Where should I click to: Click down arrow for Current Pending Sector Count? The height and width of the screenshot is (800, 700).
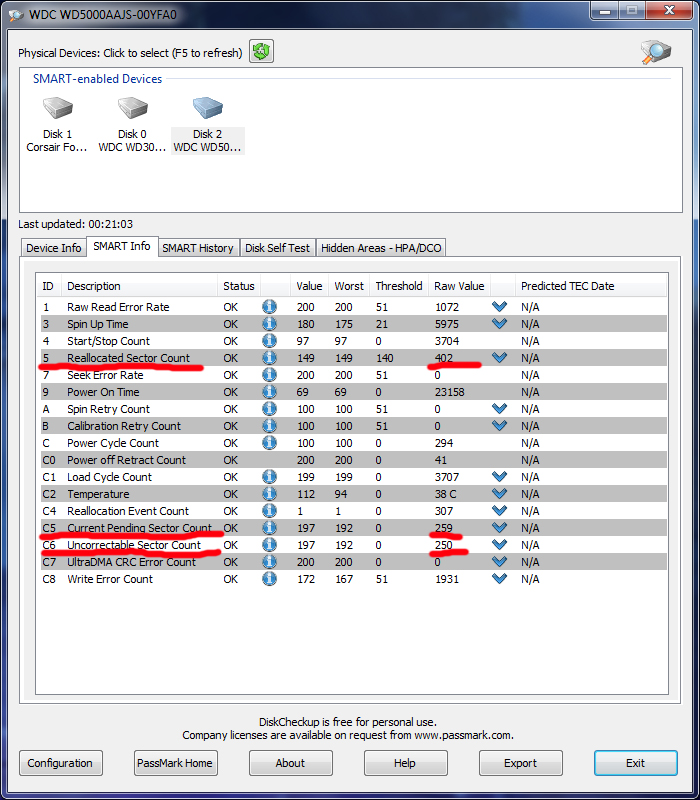click(x=499, y=528)
